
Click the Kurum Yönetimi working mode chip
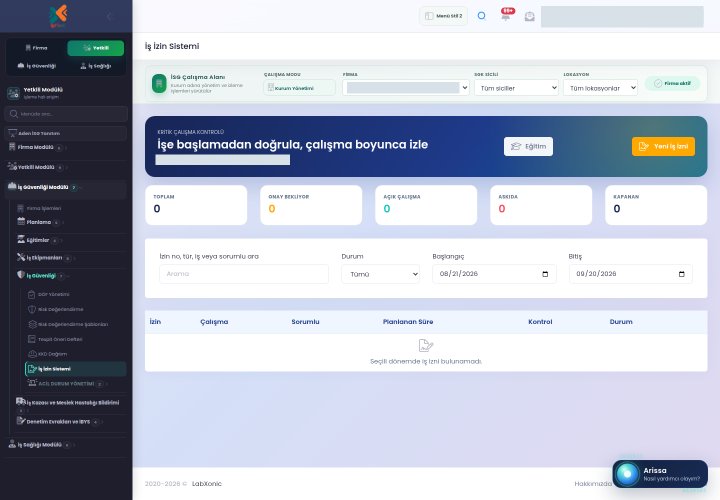pyautogui.click(x=299, y=88)
